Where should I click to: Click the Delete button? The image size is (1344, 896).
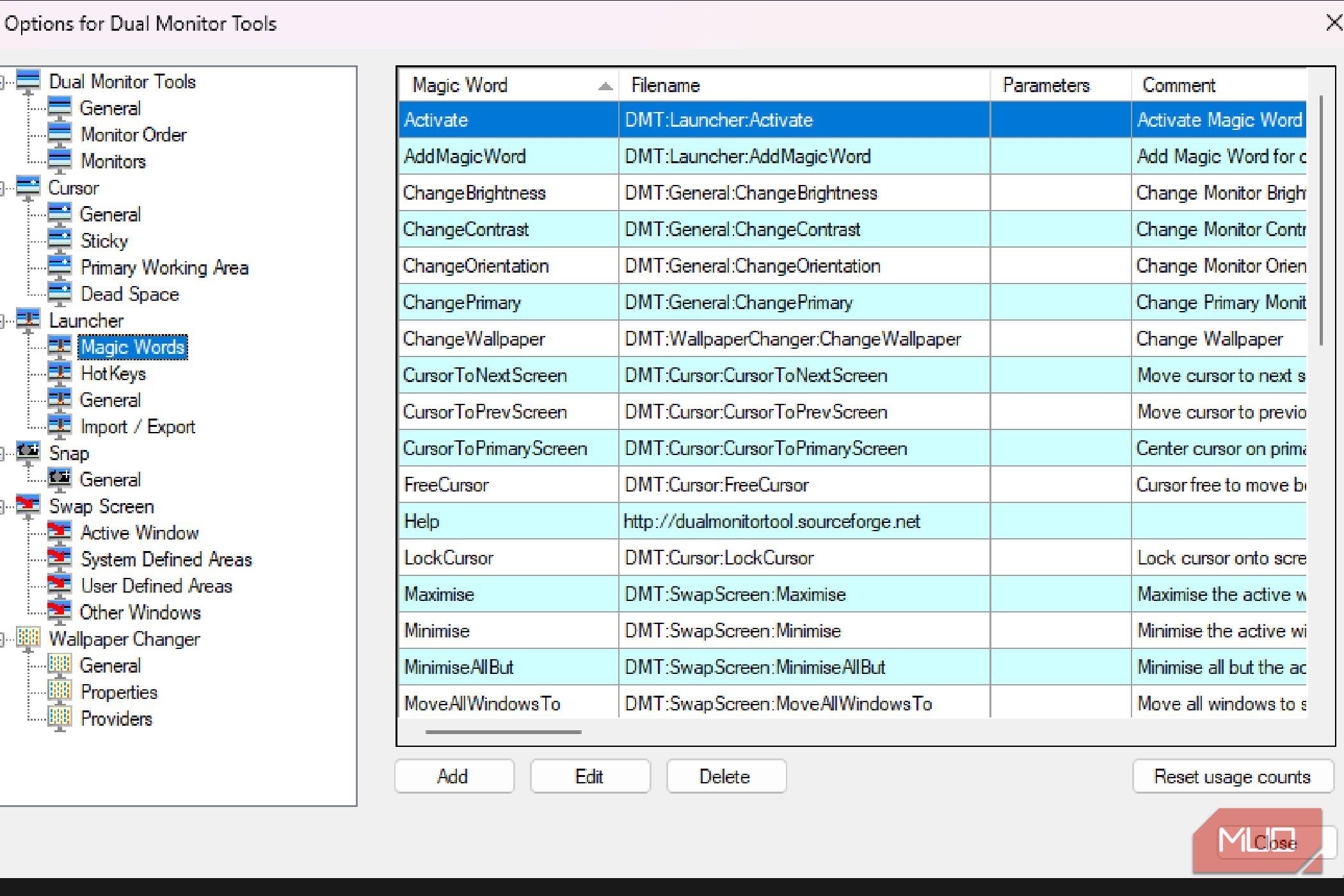[725, 776]
